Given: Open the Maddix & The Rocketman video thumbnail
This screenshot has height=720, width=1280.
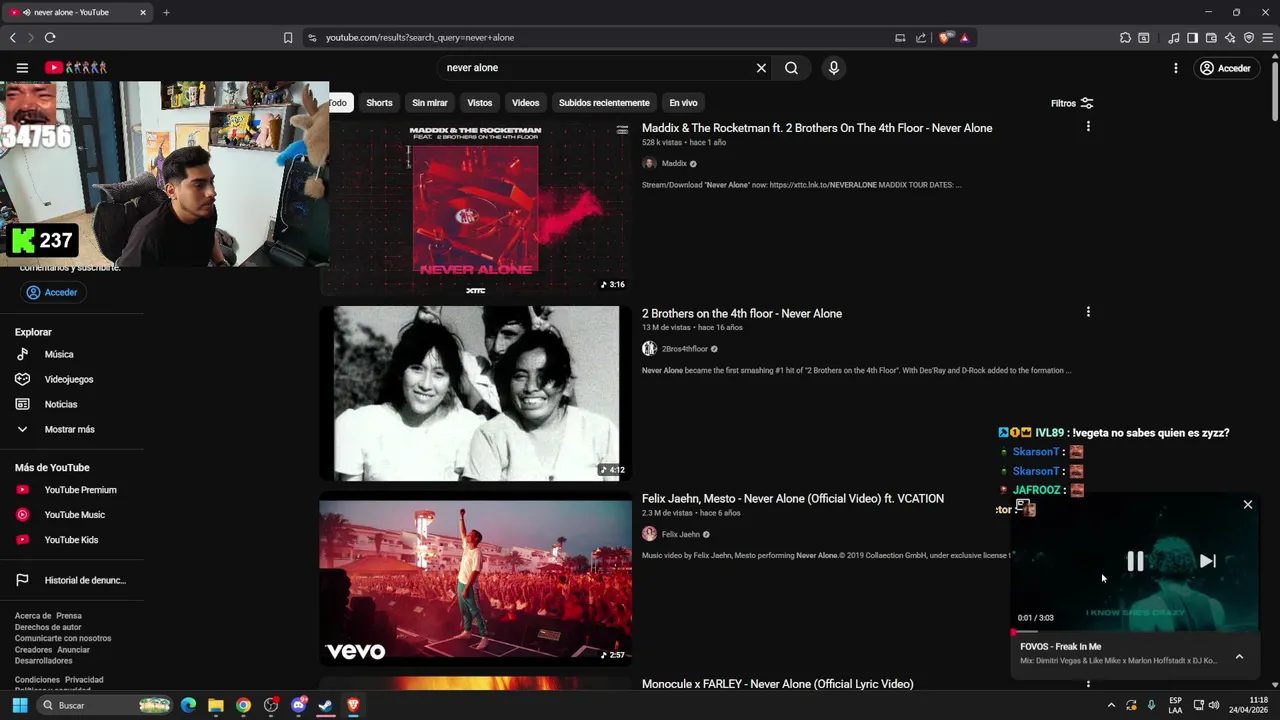Looking at the screenshot, I should (x=475, y=208).
